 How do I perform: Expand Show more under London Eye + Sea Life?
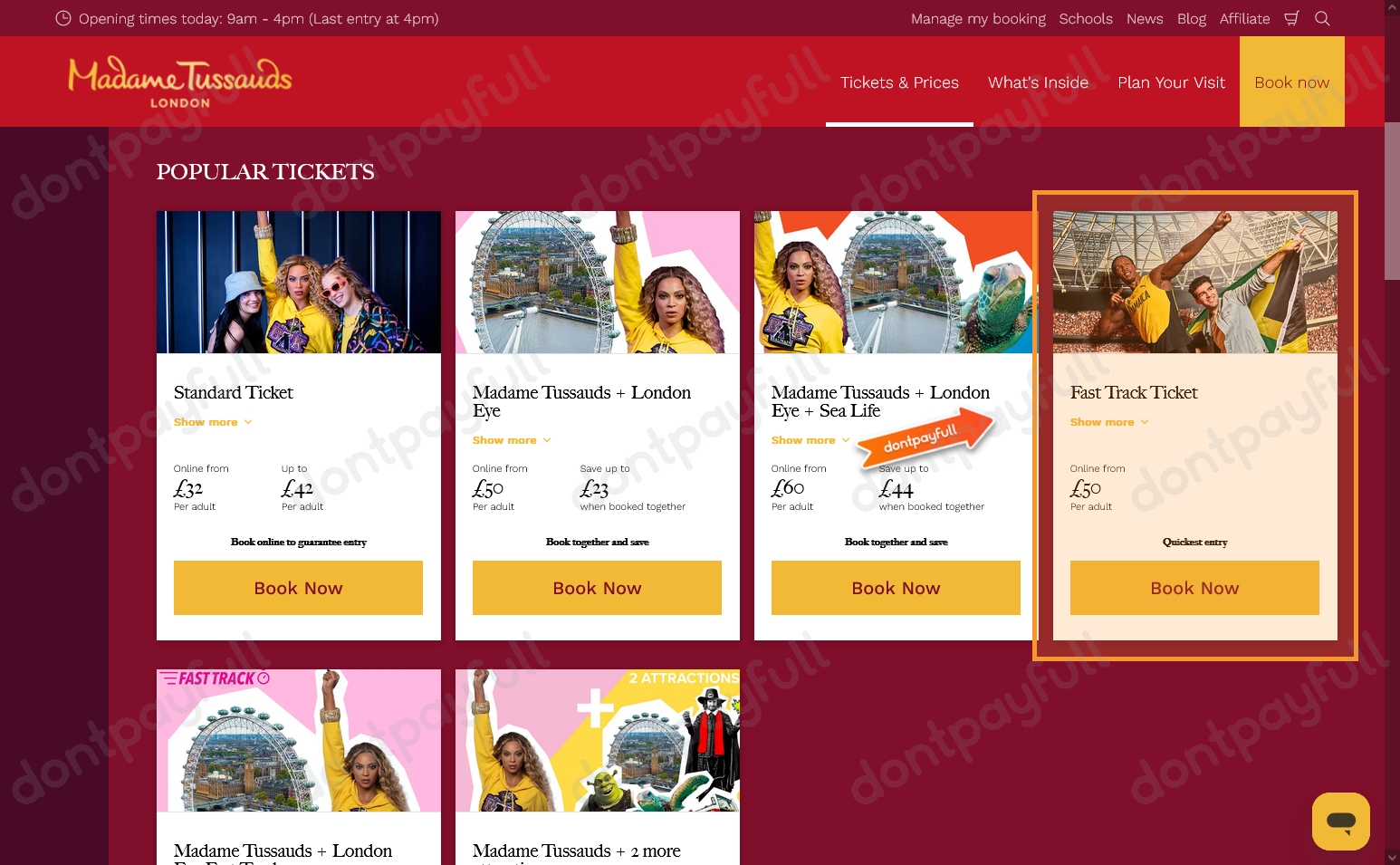coord(810,440)
